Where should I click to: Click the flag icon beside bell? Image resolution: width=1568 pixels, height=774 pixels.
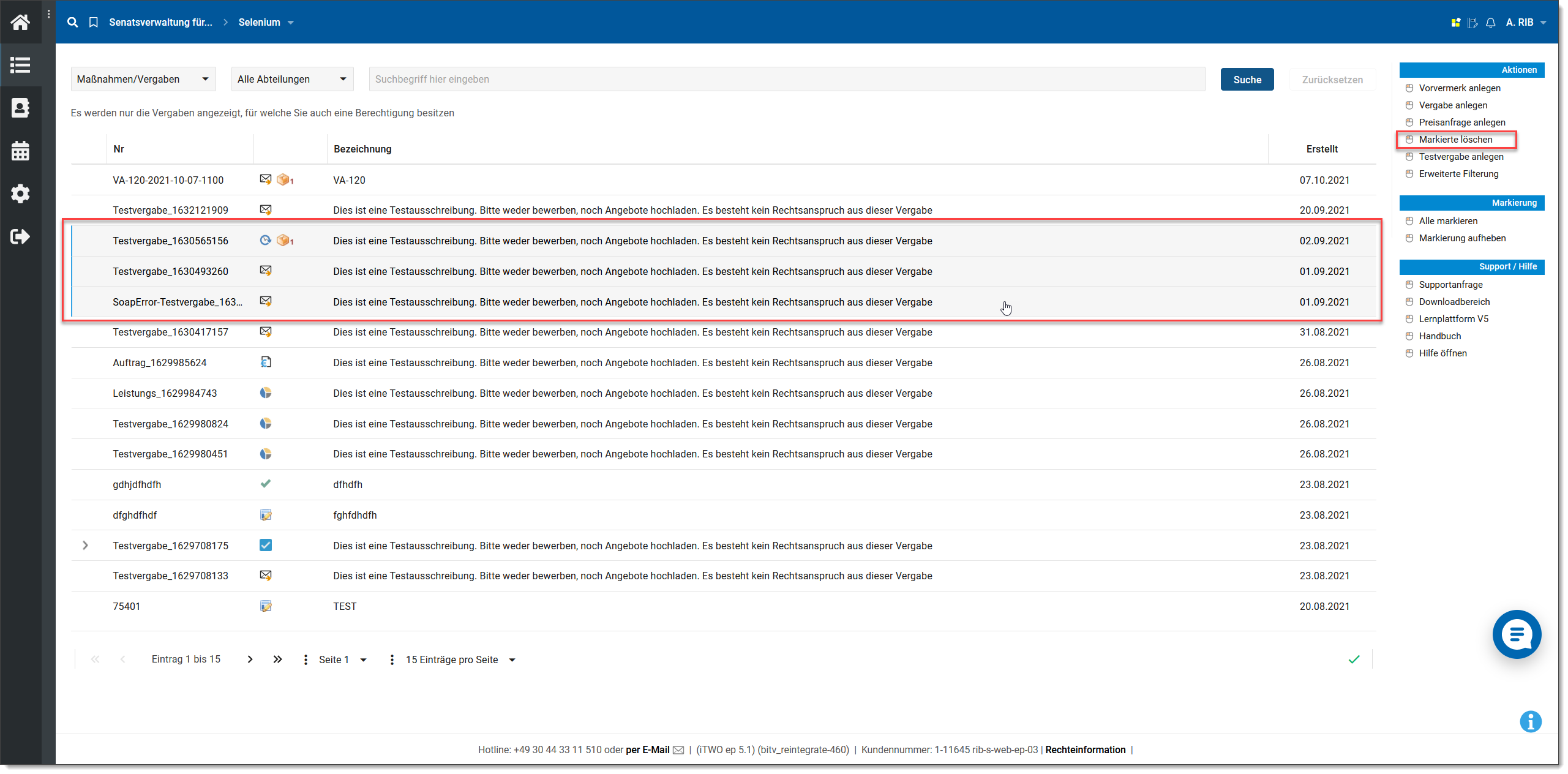point(1473,23)
